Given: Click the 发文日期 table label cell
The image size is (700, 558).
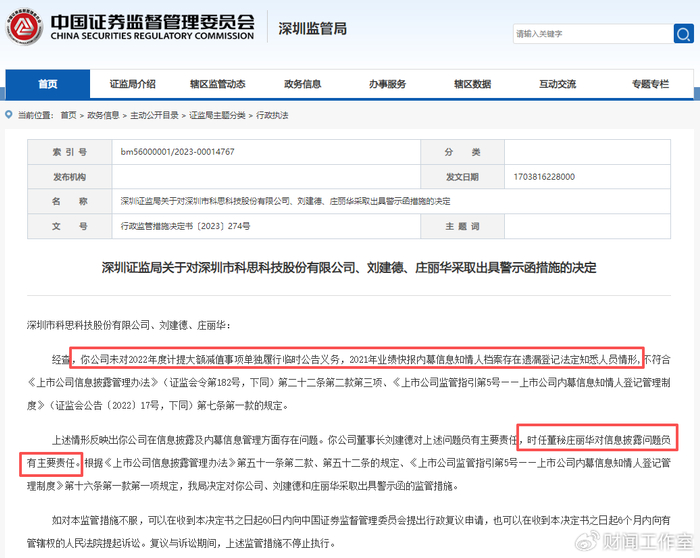Looking at the screenshot, I should [462, 177].
